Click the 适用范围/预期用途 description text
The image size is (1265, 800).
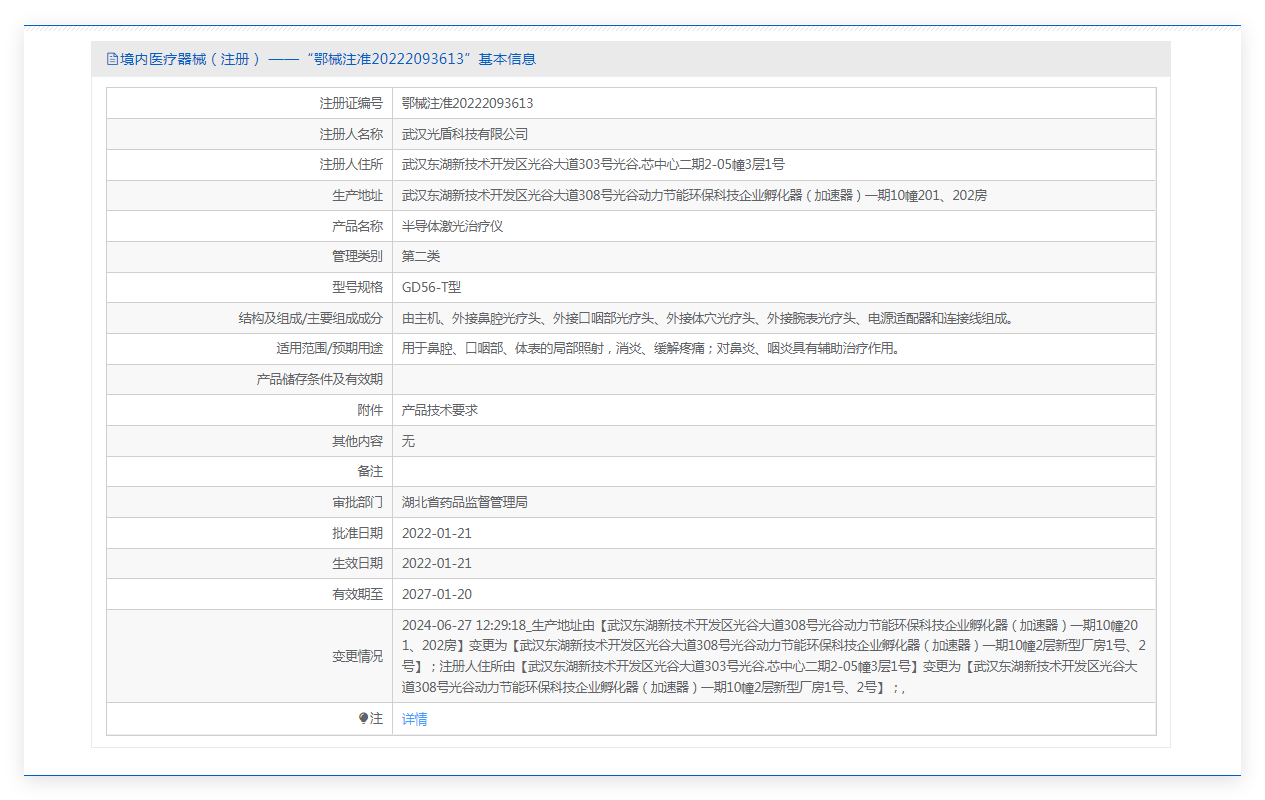coord(651,349)
